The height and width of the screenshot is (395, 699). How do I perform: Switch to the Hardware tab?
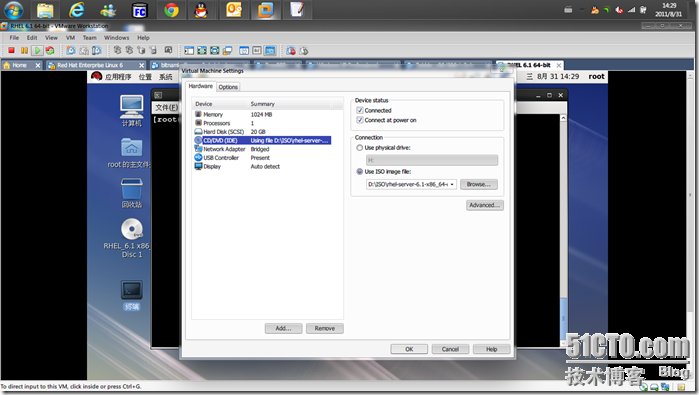click(201, 86)
